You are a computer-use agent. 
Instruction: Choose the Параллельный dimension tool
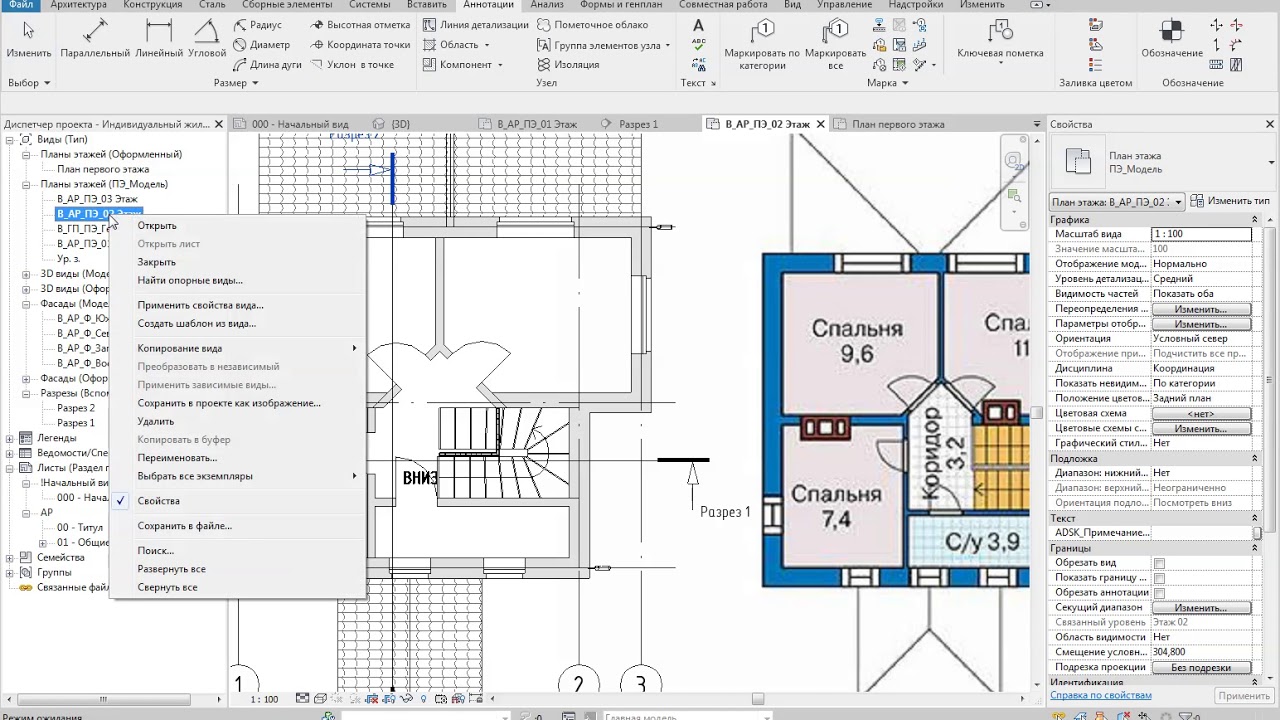tap(95, 39)
